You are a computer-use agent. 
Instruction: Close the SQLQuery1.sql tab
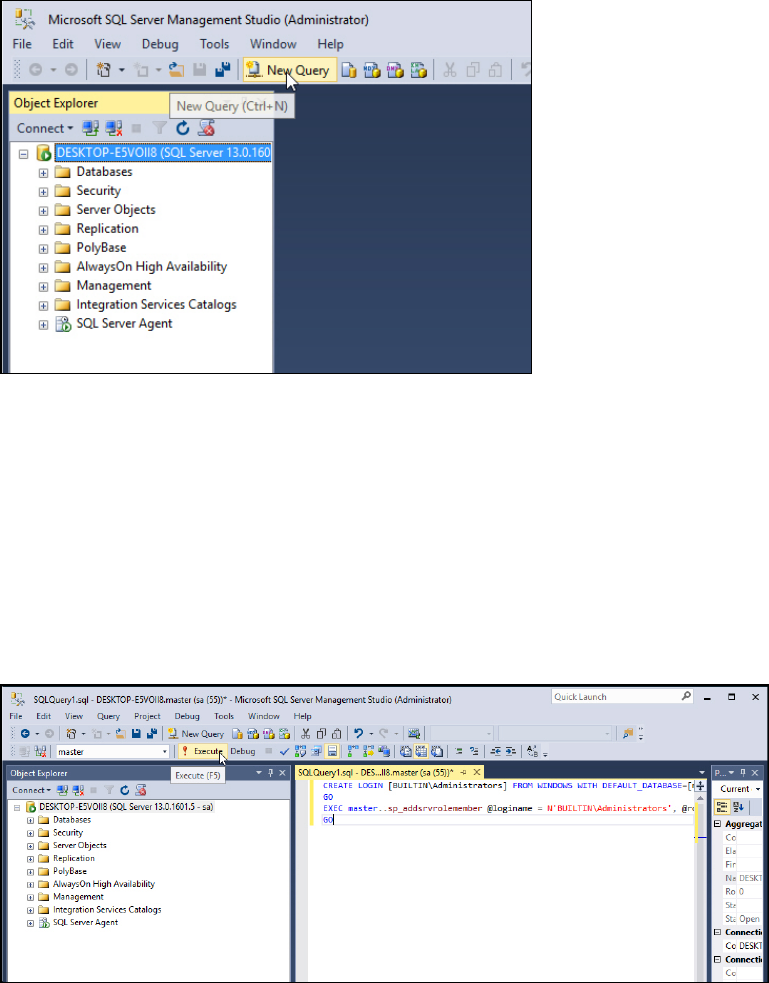coord(477,772)
